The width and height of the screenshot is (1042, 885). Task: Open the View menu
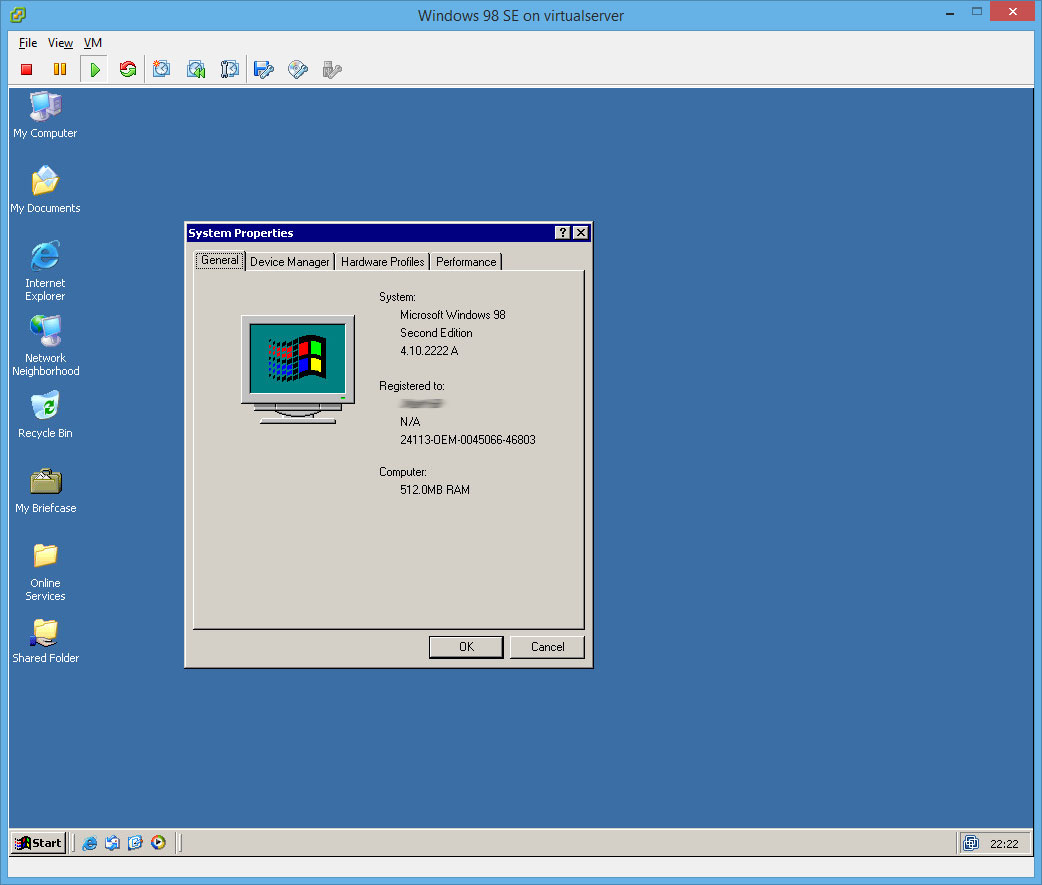pyautogui.click(x=60, y=43)
